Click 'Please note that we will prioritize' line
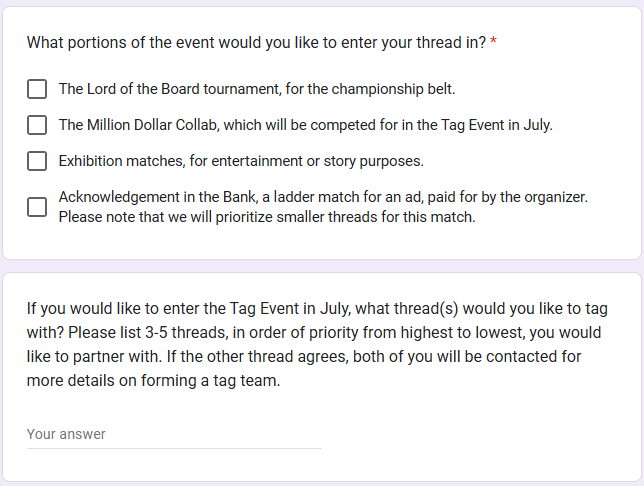 [x=266, y=217]
